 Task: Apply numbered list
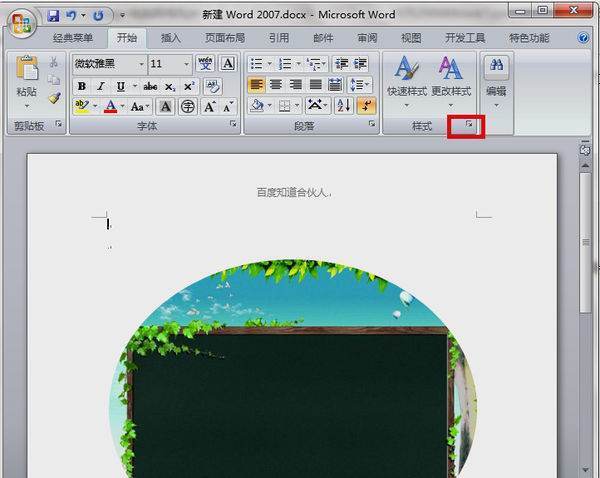pos(285,64)
